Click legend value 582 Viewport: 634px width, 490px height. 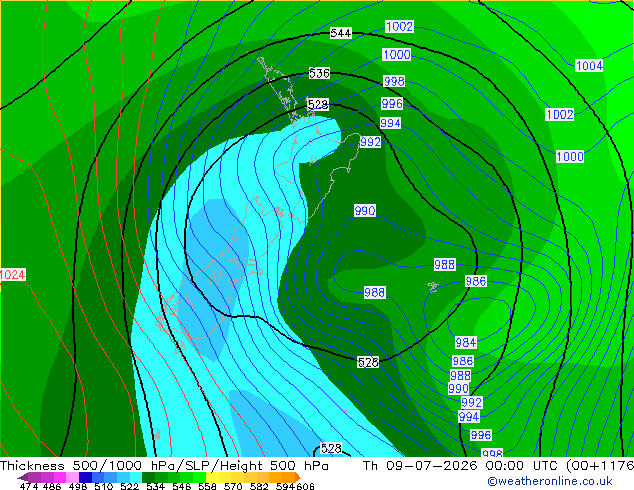point(259,486)
